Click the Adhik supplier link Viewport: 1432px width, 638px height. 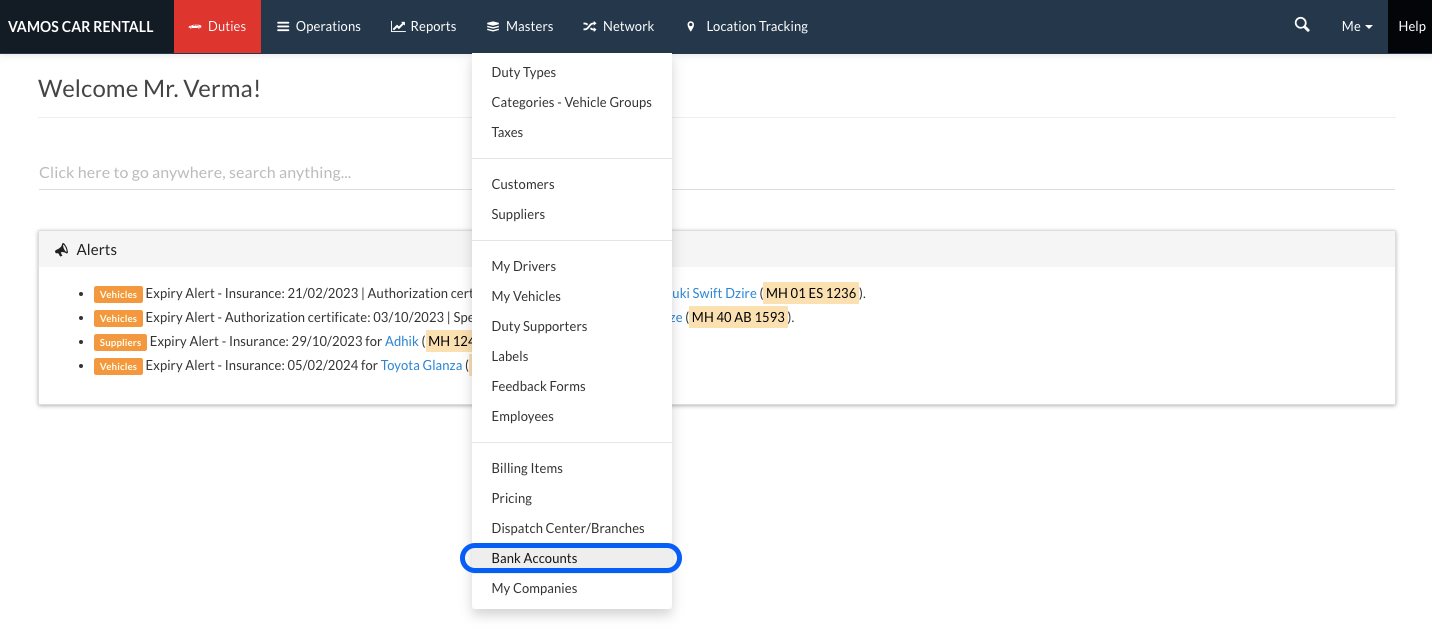pyautogui.click(x=401, y=342)
